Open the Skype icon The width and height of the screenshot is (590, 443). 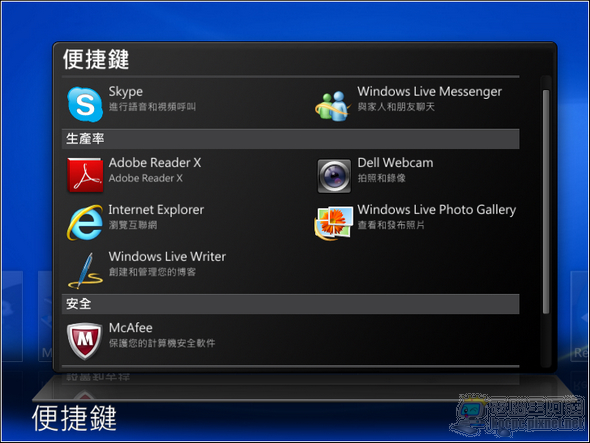tap(85, 104)
